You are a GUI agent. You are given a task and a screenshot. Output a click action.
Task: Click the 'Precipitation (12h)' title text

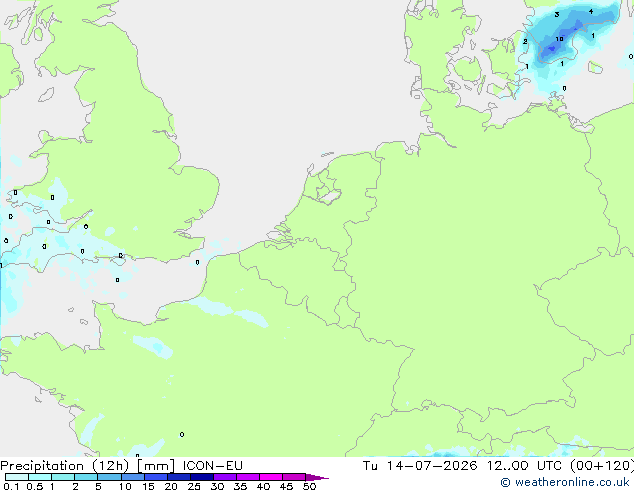click(65, 466)
